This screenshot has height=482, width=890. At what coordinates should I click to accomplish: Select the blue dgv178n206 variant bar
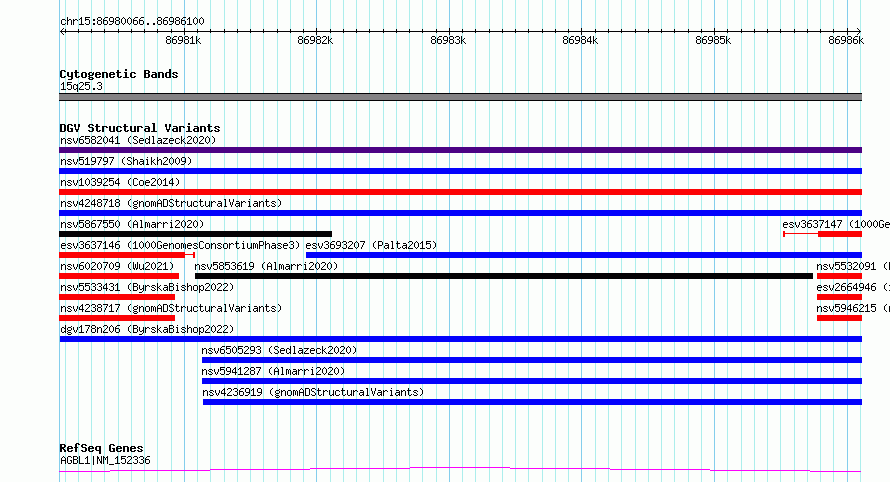click(x=460, y=339)
